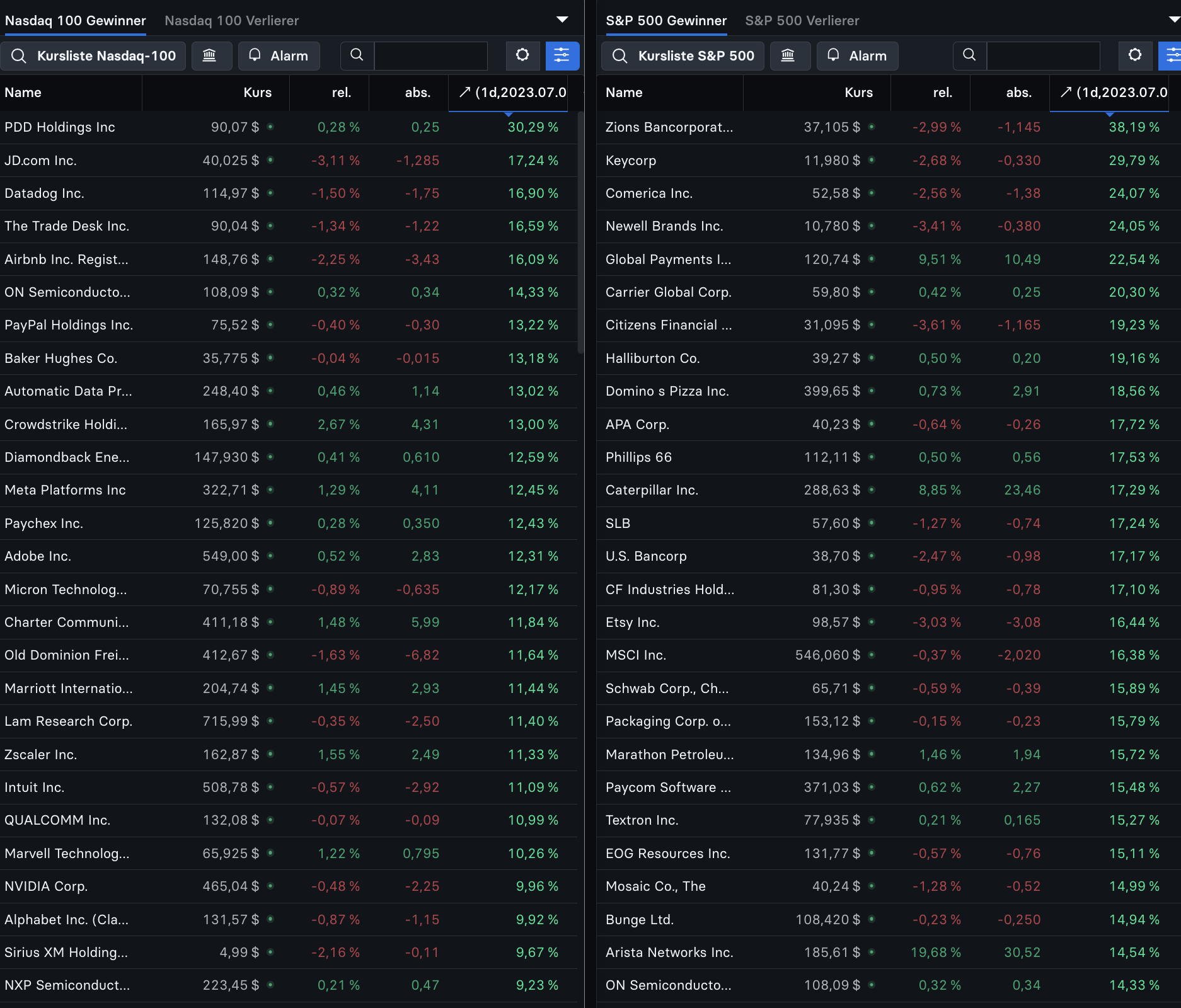Open Phillips 66 row

click(889, 457)
